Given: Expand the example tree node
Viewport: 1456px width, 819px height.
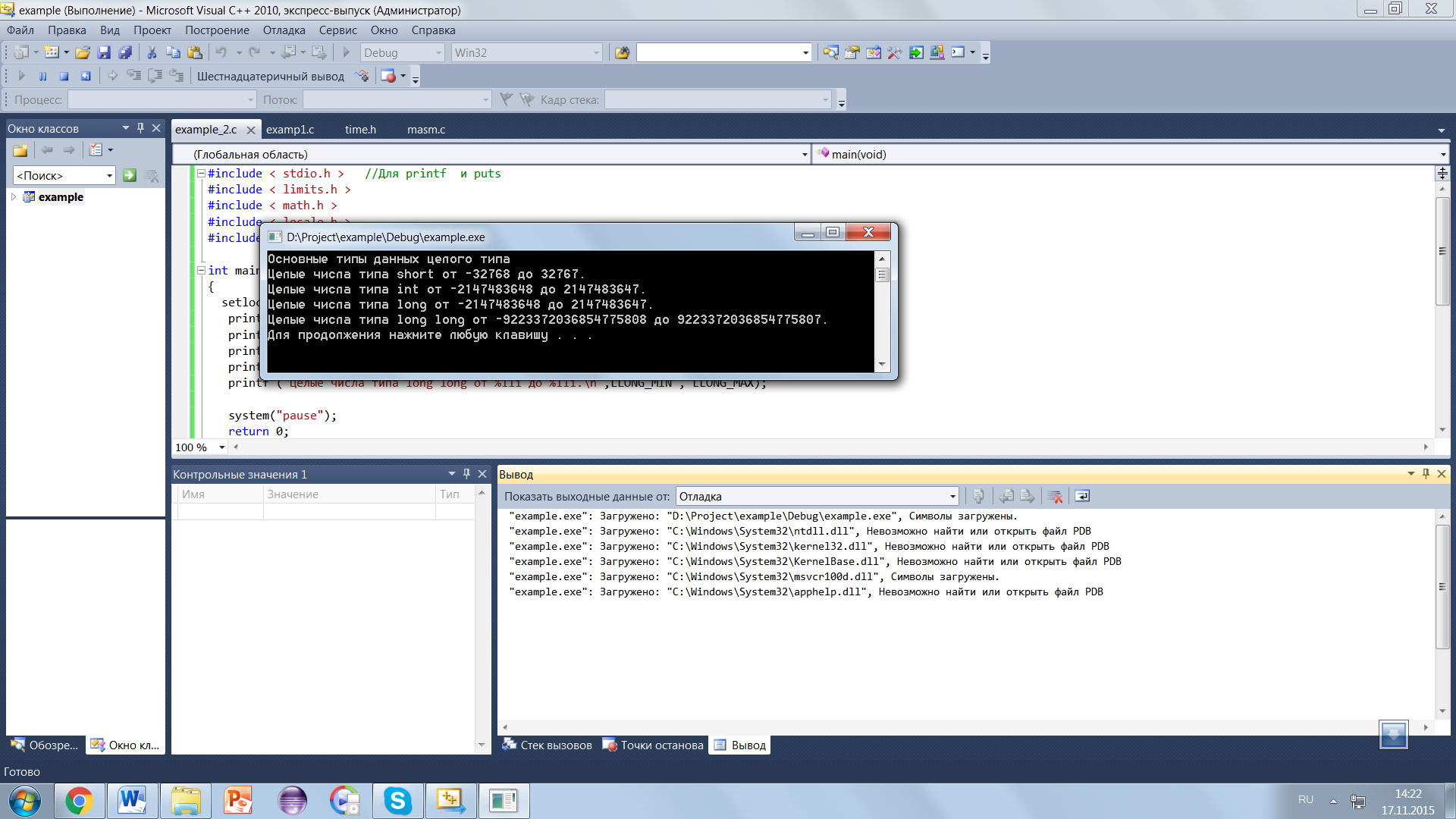Looking at the screenshot, I should pos(14,197).
